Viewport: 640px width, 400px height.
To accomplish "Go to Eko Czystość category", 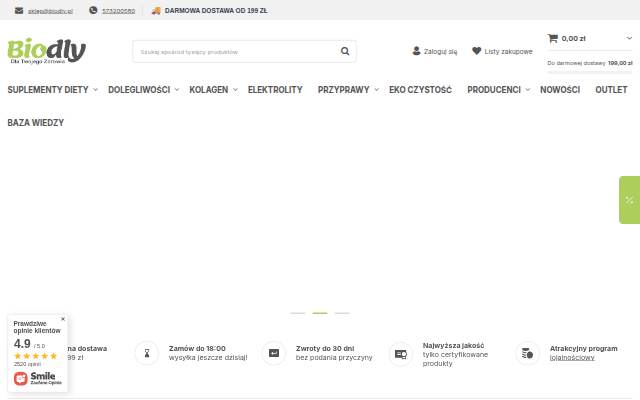I will tap(420, 90).
